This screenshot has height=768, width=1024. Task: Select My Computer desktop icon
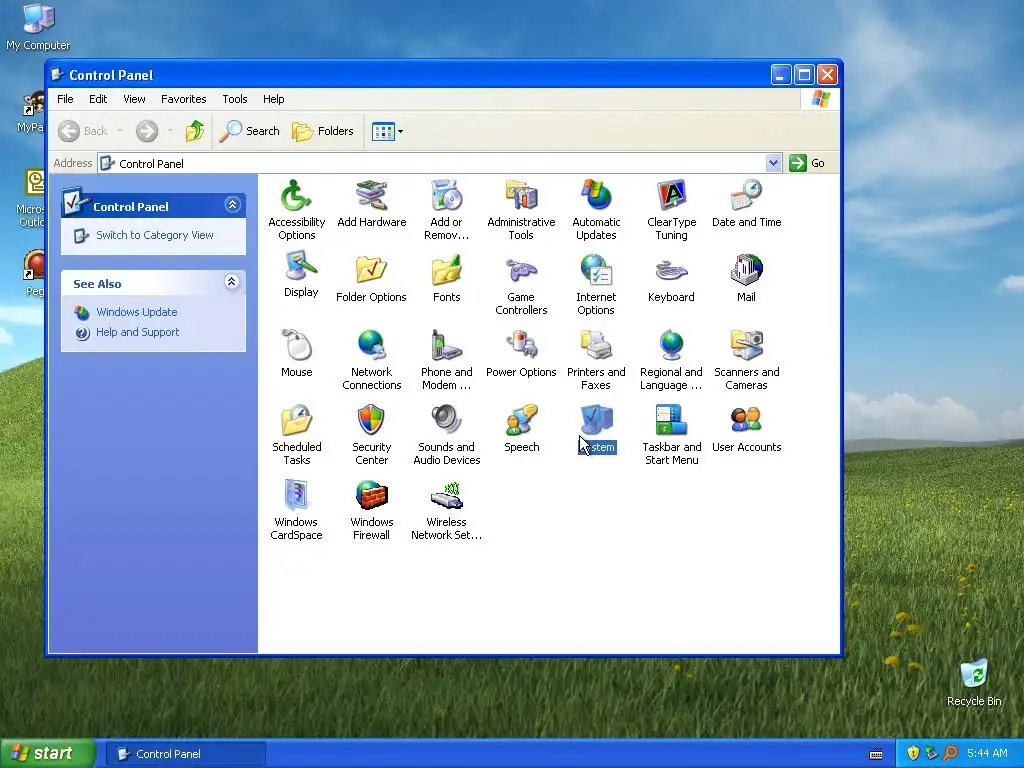pos(38,27)
